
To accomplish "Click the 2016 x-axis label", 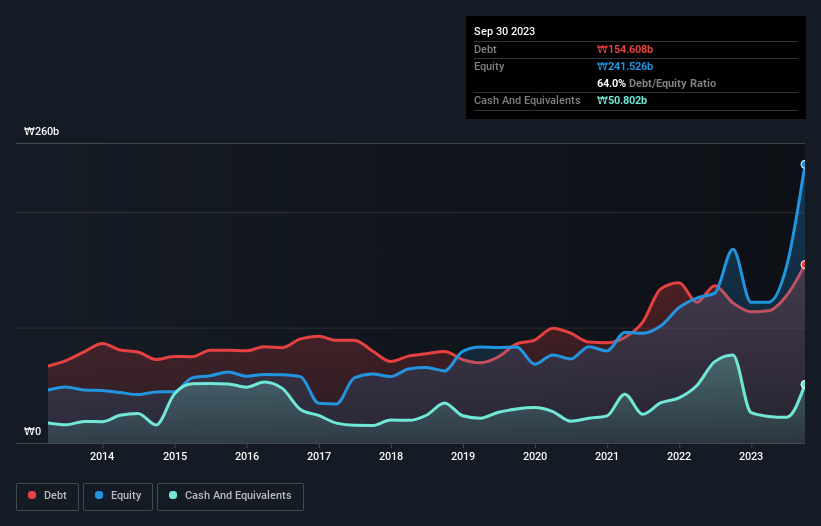I will 247,456.
